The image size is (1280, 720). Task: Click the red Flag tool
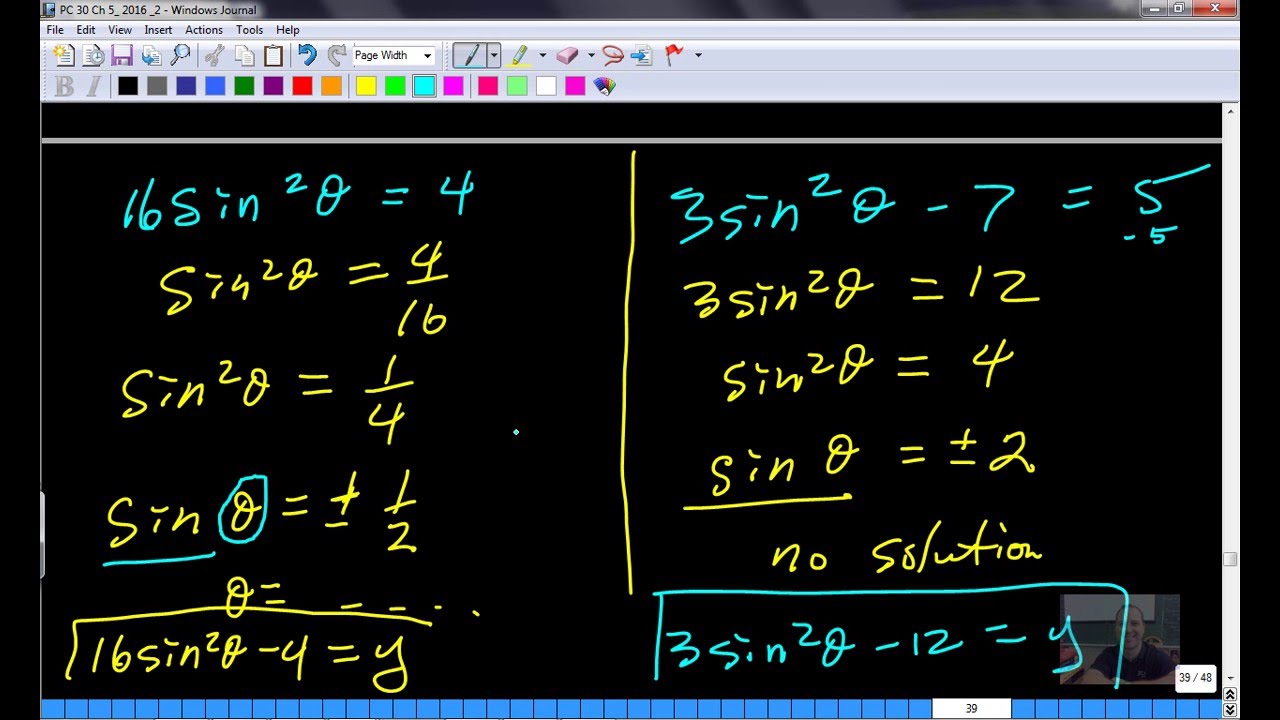pyautogui.click(x=674, y=56)
